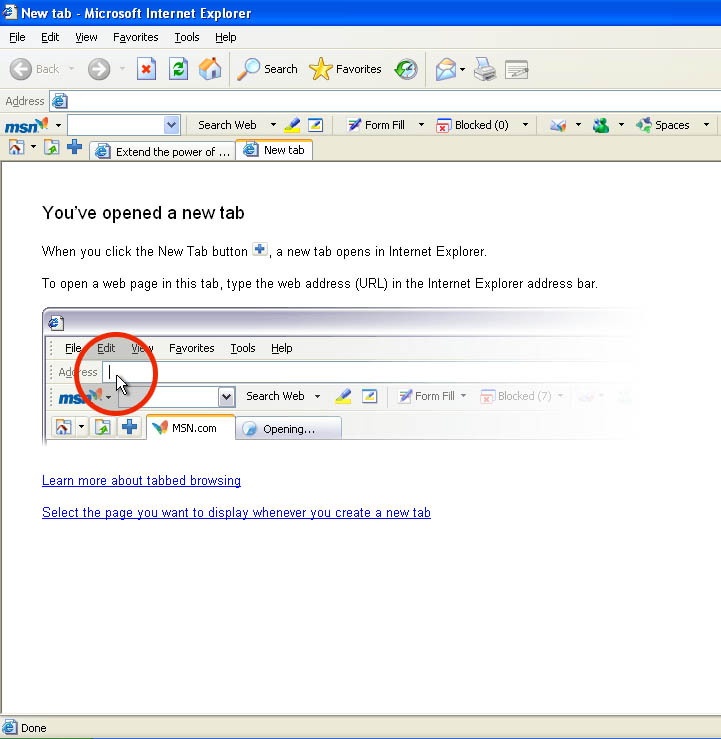
Task: Click the Mail envelope icon
Action: pyautogui.click(x=445, y=69)
